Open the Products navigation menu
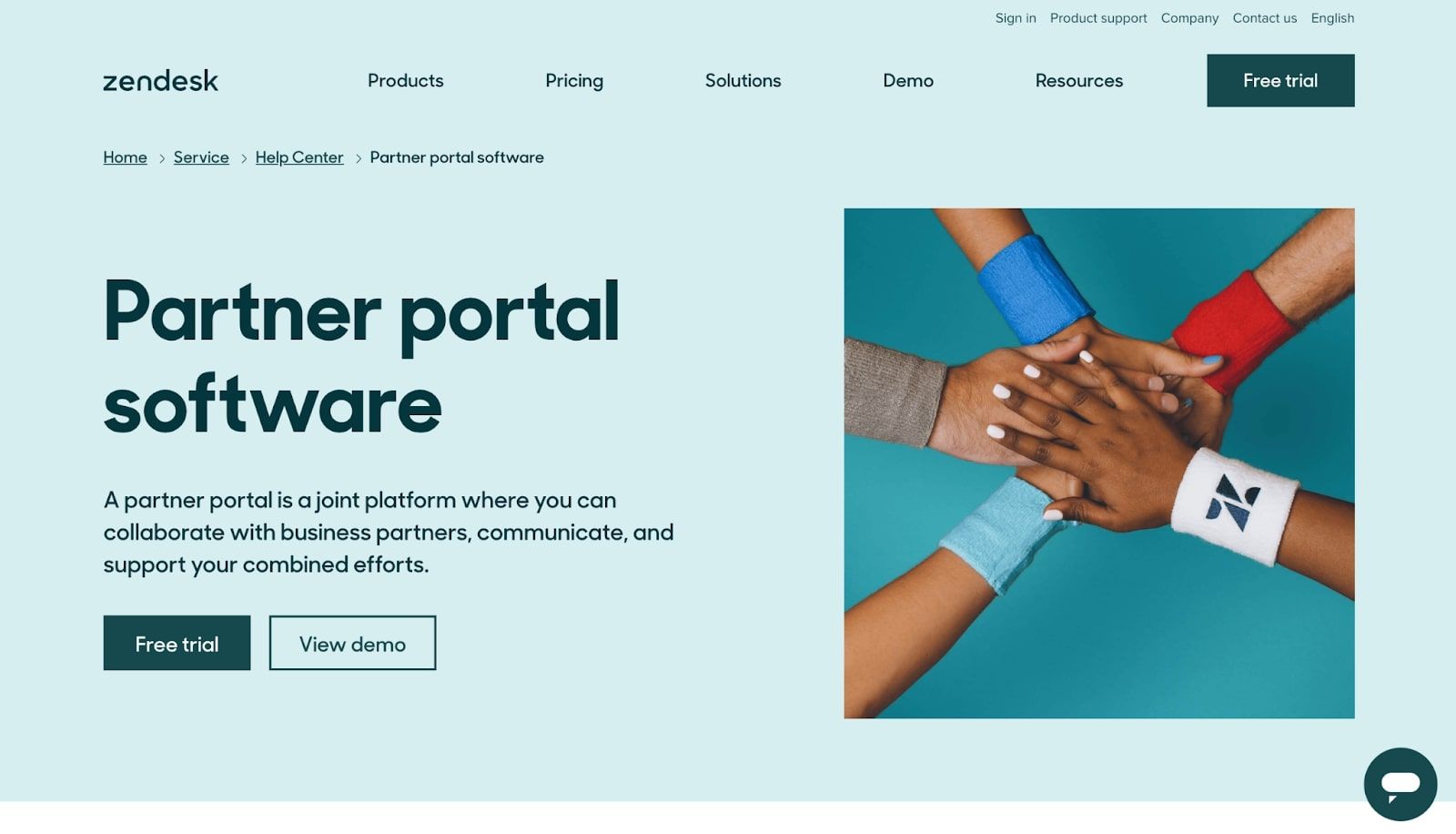The height and width of the screenshot is (834, 1456). pos(405,80)
